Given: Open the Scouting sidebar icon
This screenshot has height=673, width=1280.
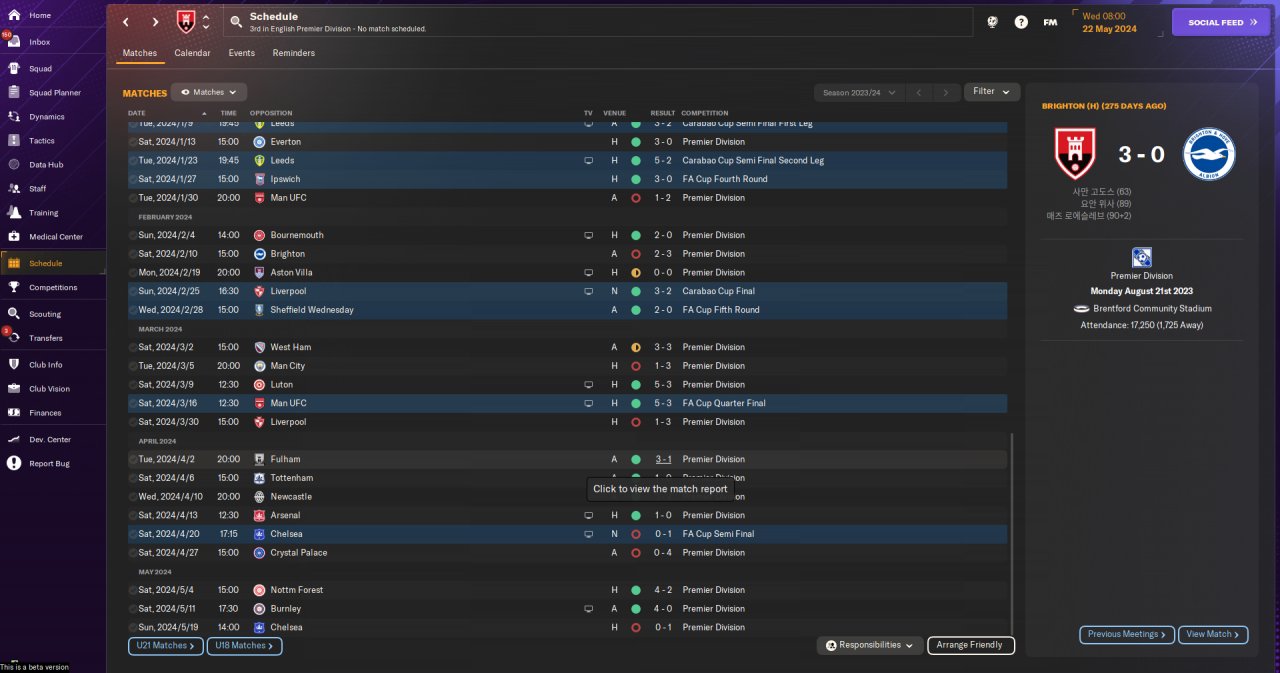Looking at the screenshot, I should click(x=14, y=314).
